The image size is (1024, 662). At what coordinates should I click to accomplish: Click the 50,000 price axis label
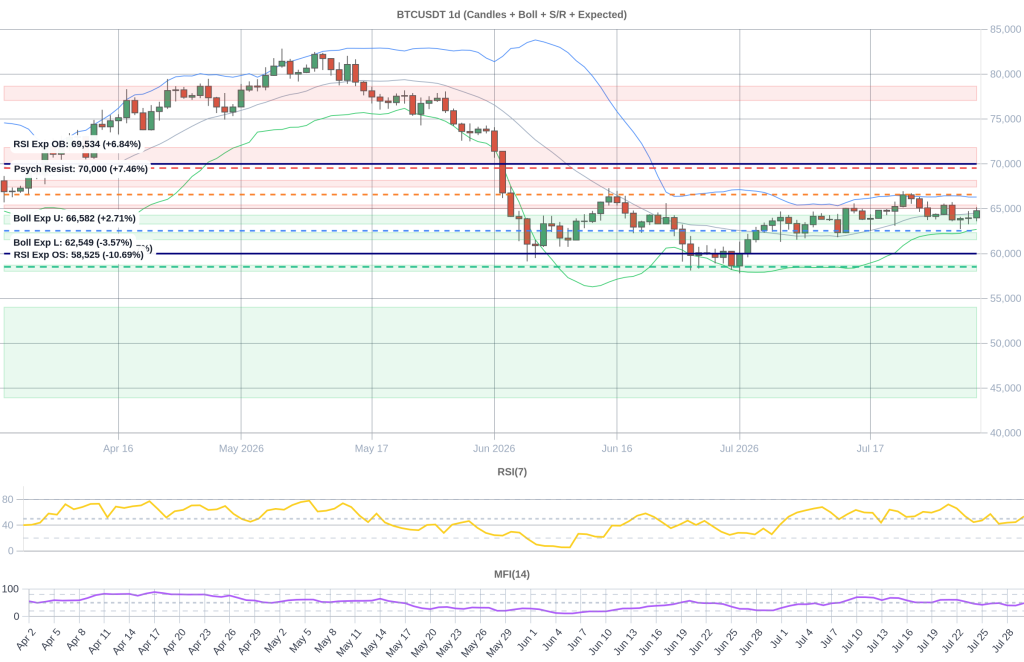click(x=1005, y=343)
